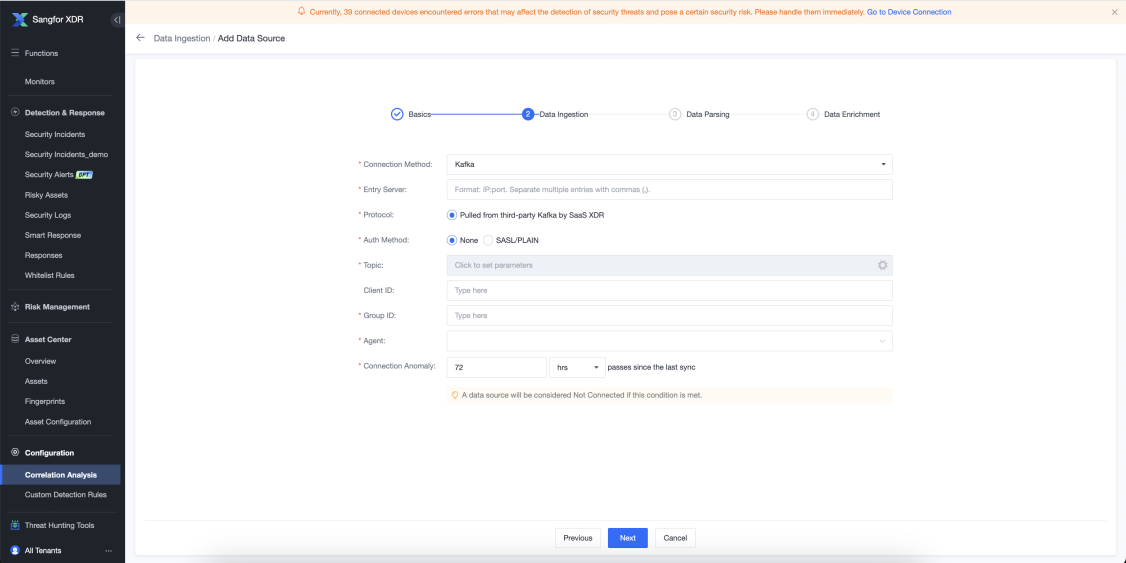Collapse the sidebar with the arrow toggle
Screen dimensions: 1126x563
point(117,19)
